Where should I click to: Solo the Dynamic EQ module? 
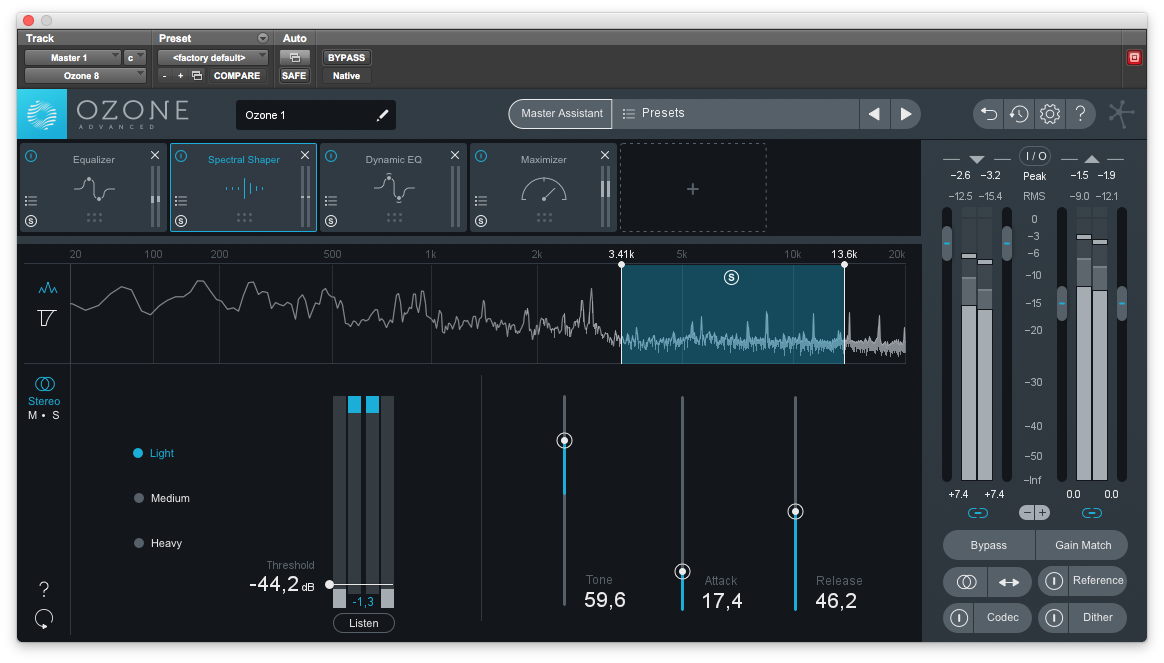coord(331,221)
